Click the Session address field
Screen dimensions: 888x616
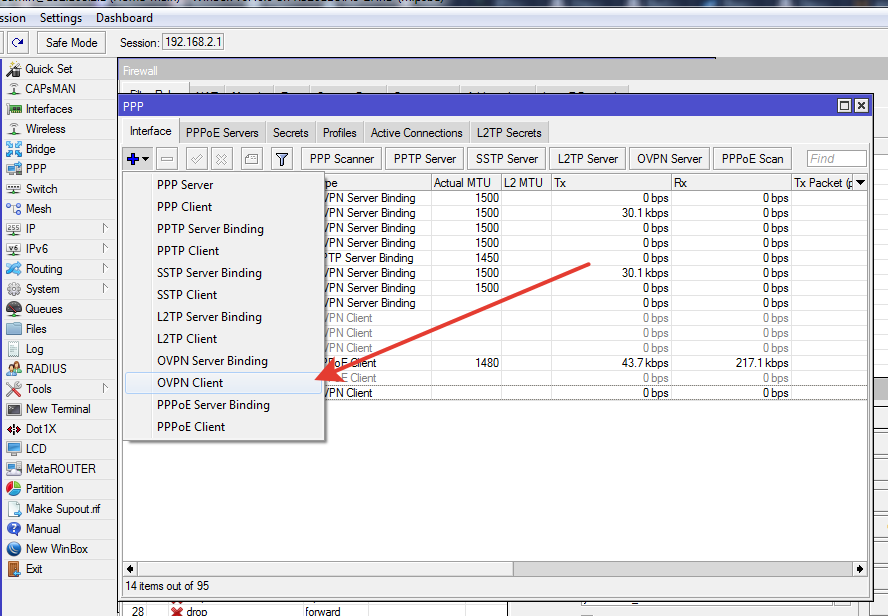[x=193, y=42]
